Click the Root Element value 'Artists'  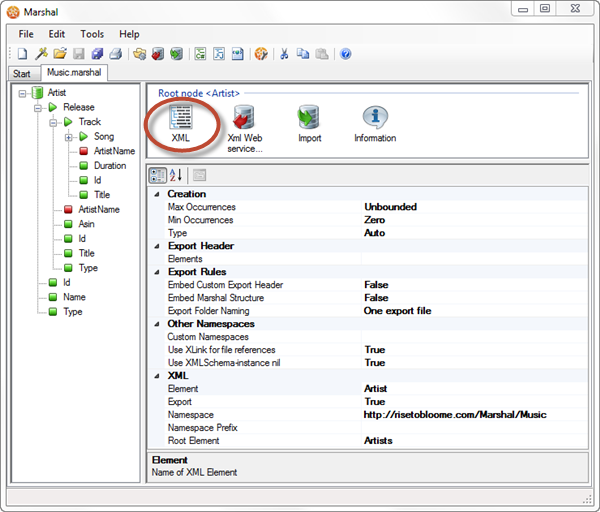(x=378, y=441)
